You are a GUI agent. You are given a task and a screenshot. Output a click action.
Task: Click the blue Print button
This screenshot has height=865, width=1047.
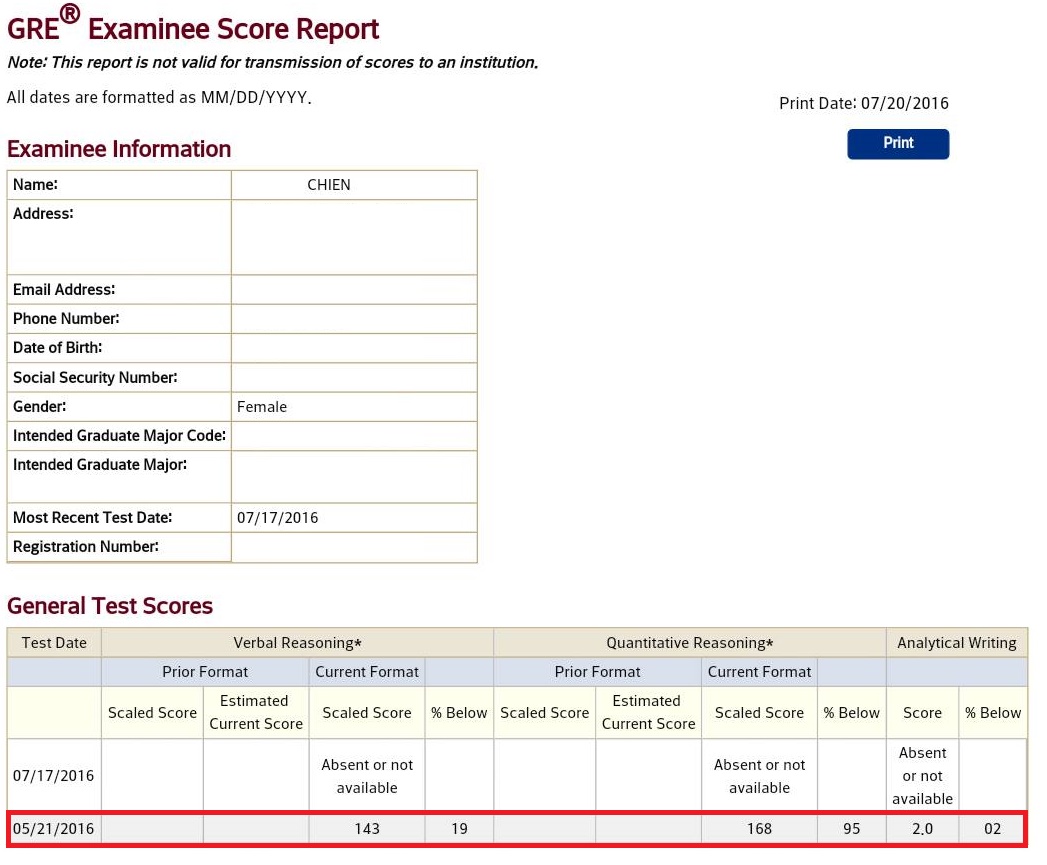(x=898, y=144)
